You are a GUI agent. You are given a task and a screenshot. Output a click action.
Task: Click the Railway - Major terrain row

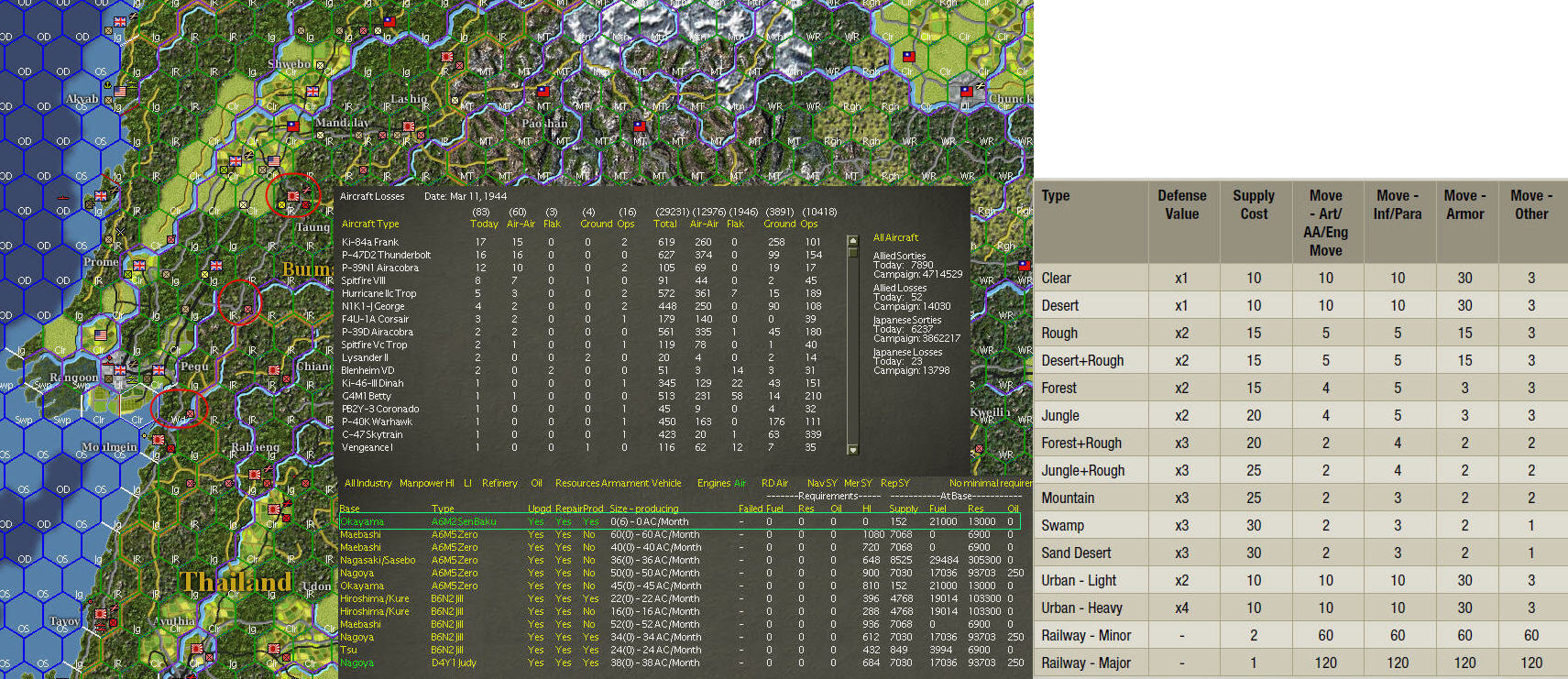(x=1300, y=663)
